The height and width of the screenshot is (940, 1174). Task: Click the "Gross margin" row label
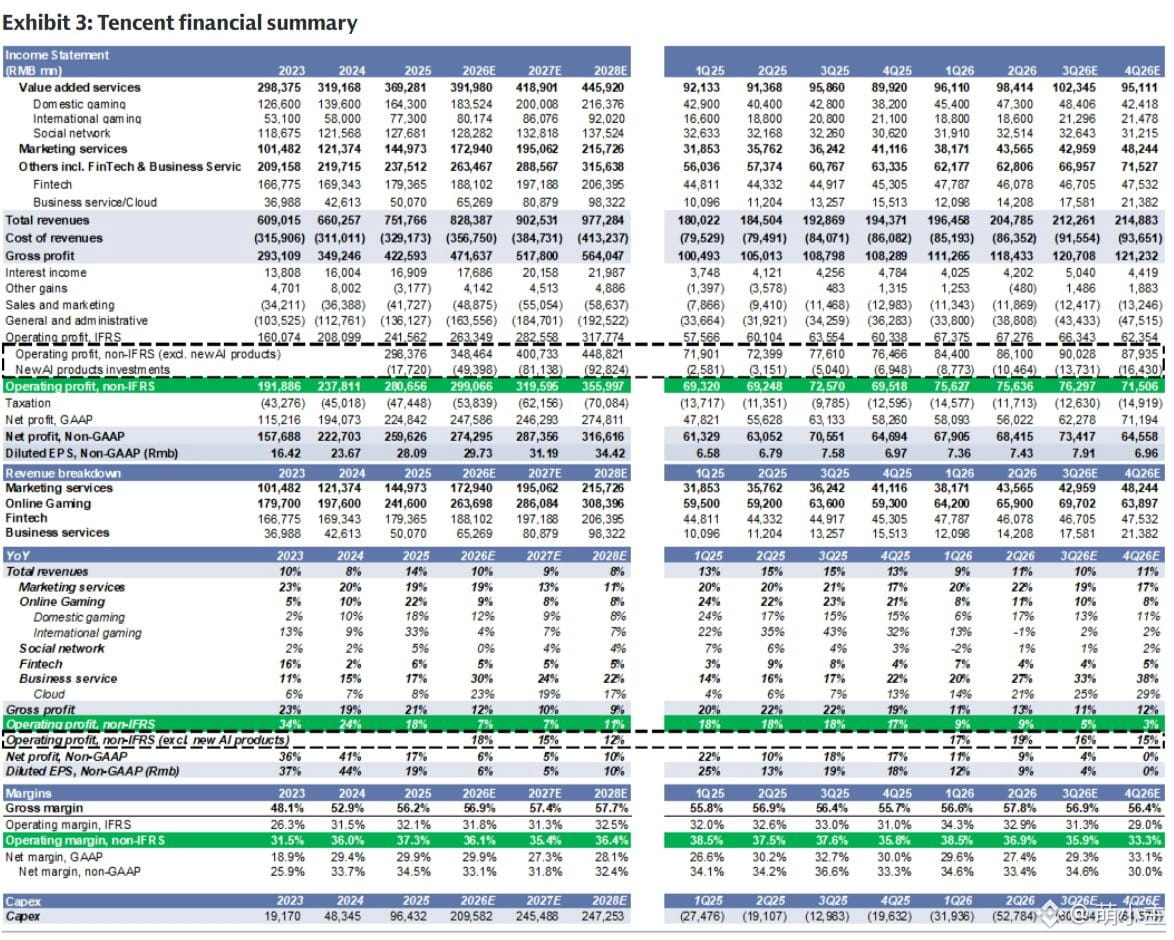44,808
